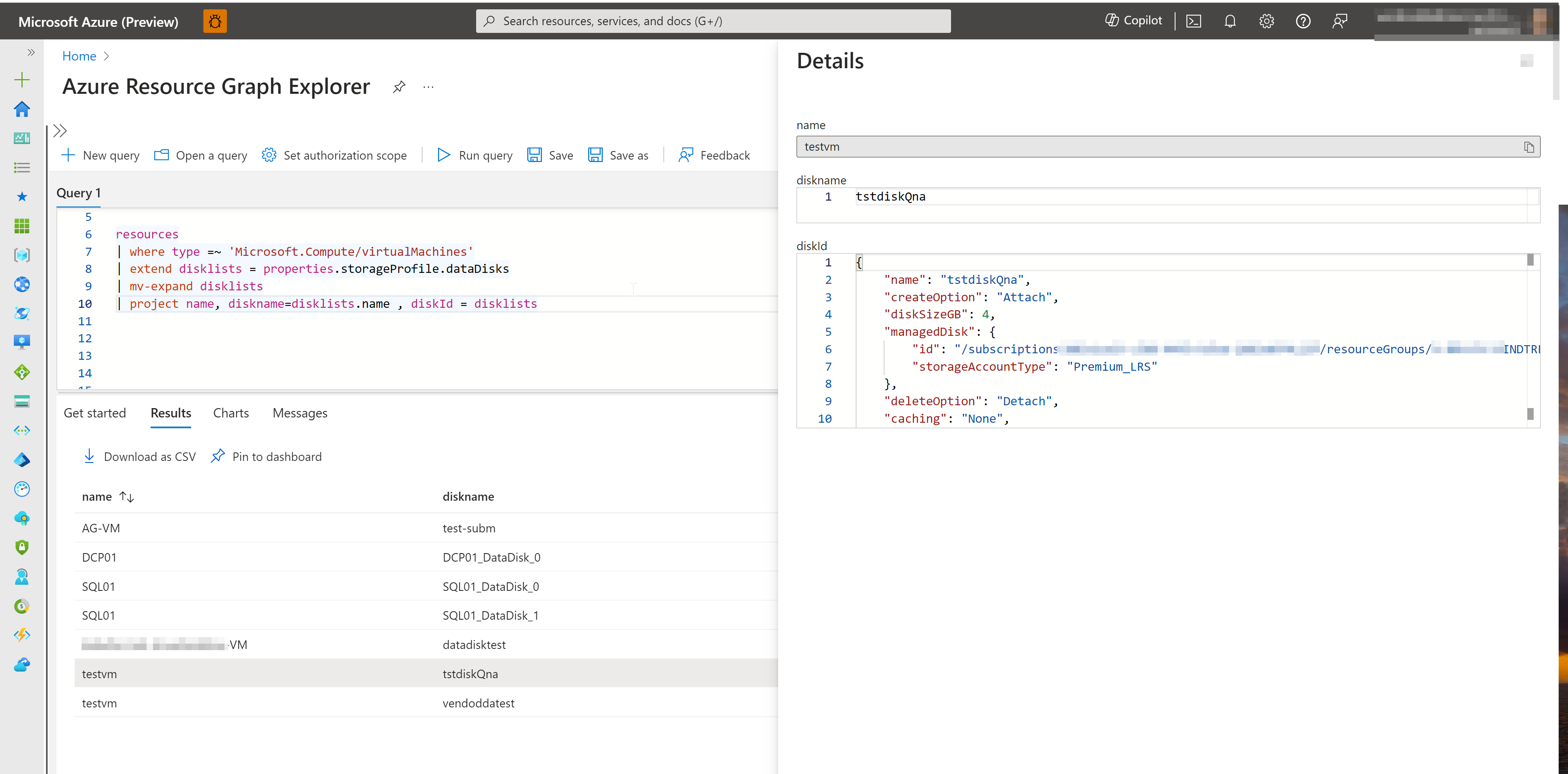Click the Favorites star in sidebar
1568x774 pixels.
pos(22,197)
